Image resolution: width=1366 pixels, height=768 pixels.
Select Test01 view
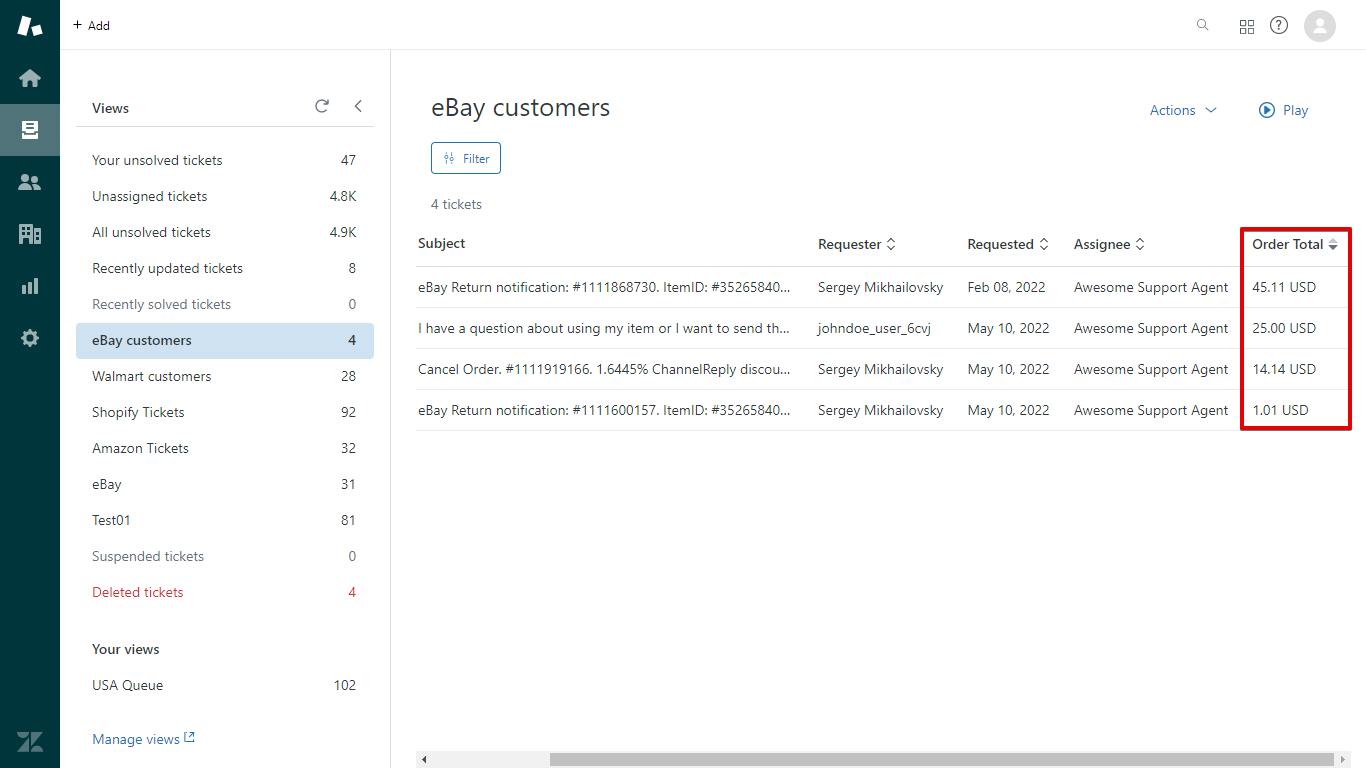[225, 520]
